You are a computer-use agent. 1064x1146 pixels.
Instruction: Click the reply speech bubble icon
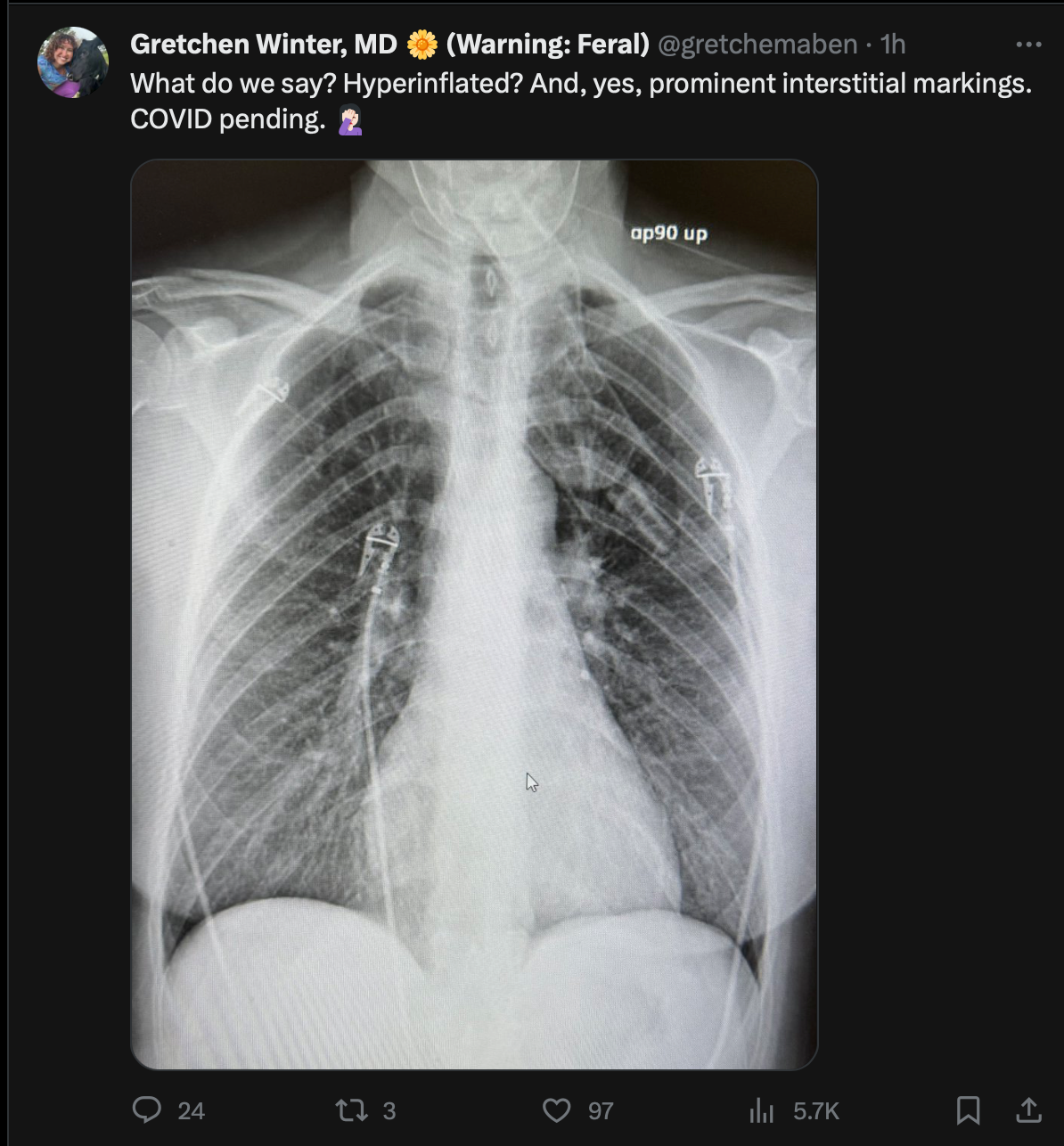point(147,1109)
